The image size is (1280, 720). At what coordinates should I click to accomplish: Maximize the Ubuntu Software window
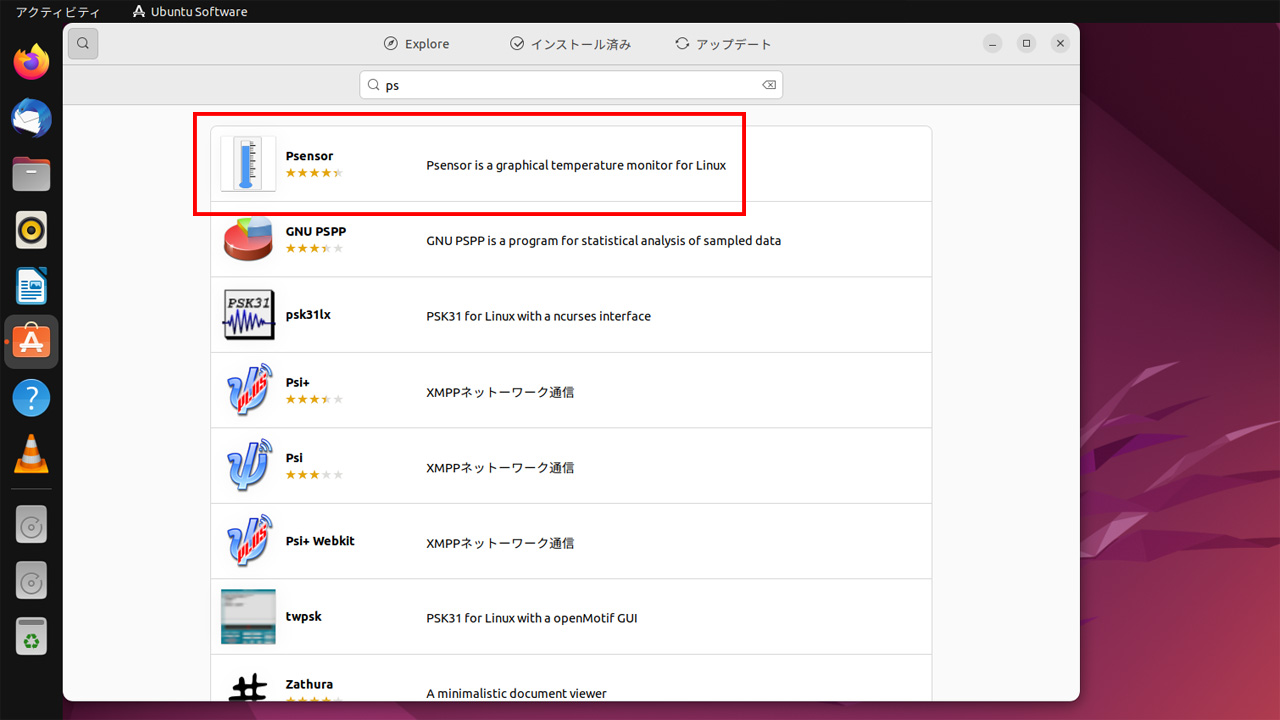point(1026,43)
